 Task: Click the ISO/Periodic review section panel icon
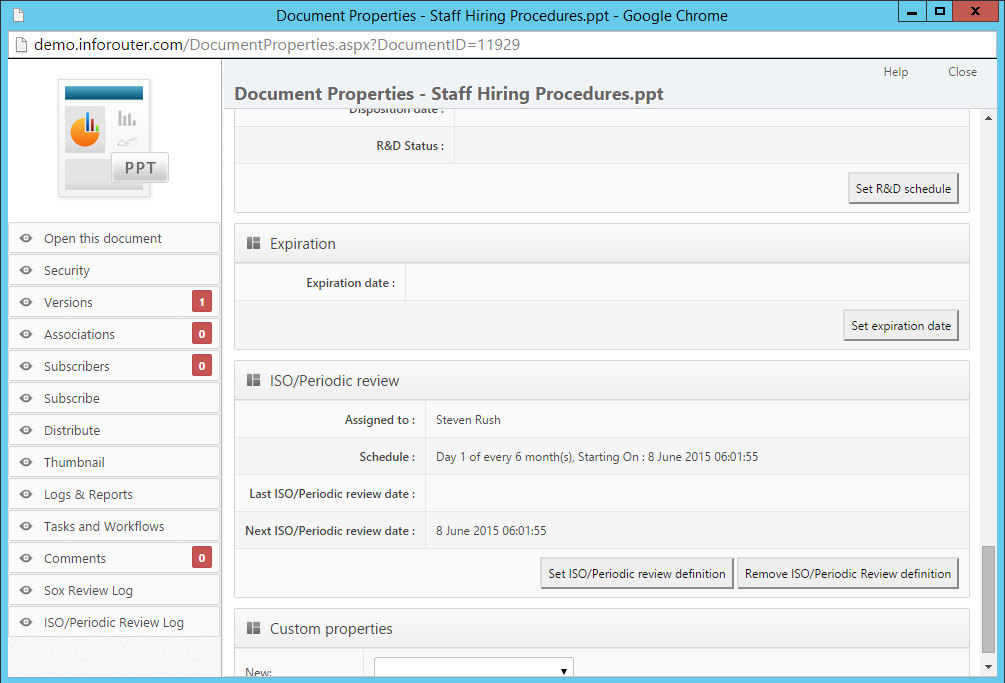[254, 381]
